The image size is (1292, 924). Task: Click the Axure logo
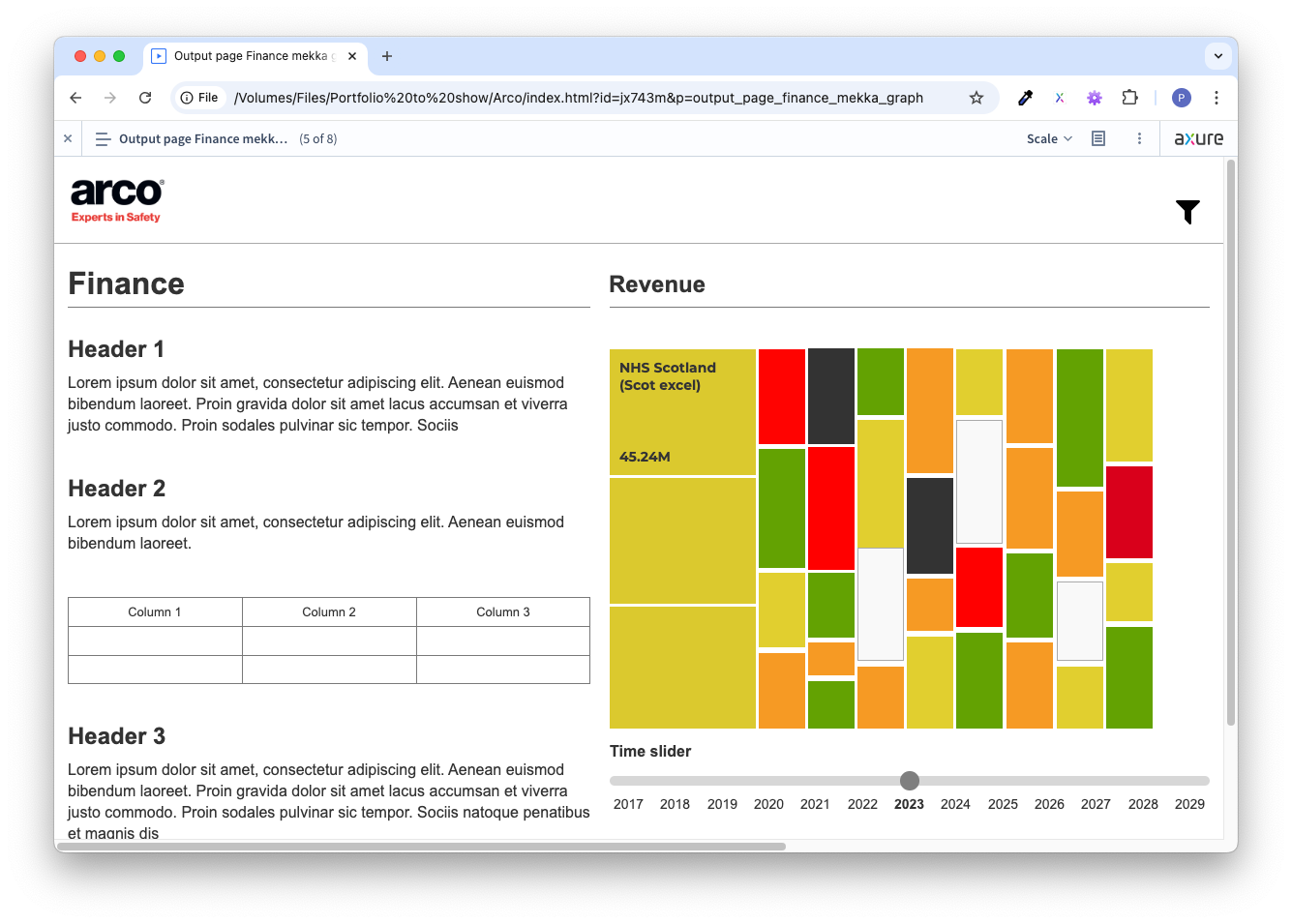pyautogui.click(x=1198, y=138)
